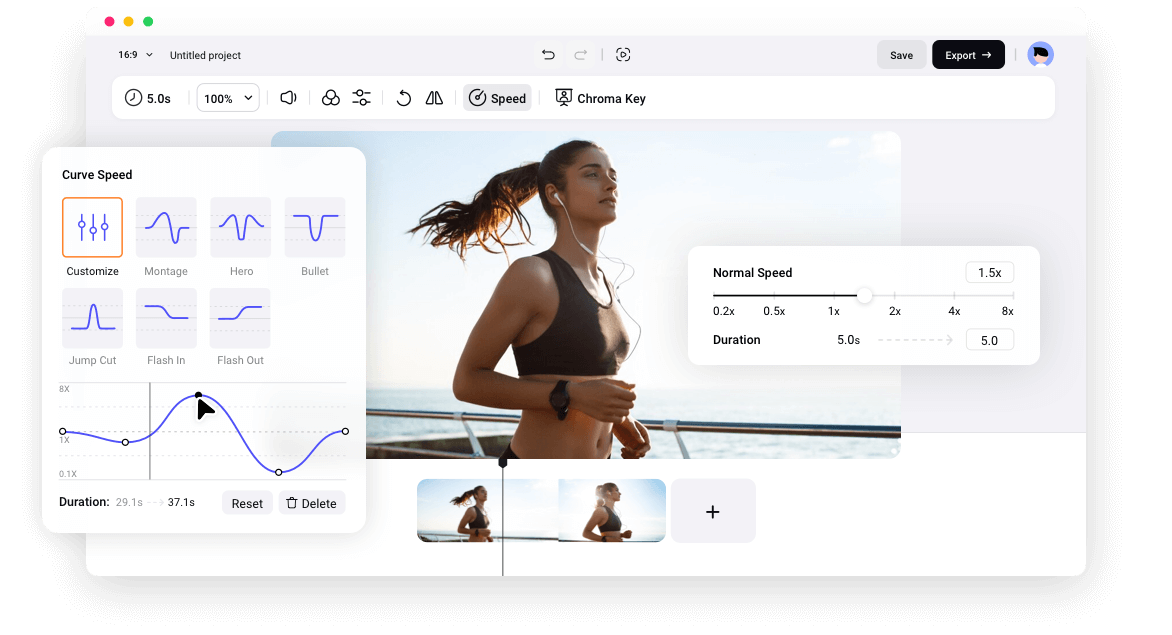Open the 100% zoom dropdown
The height and width of the screenshot is (635, 1172).
pyautogui.click(x=228, y=98)
